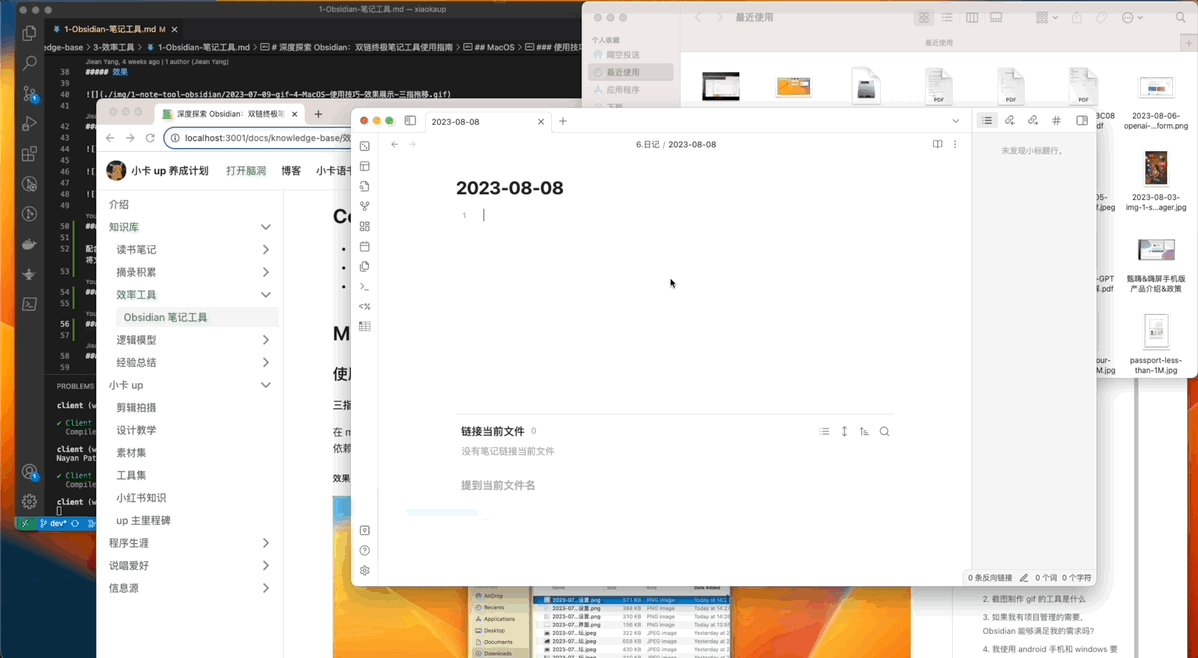The height and width of the screenshot is (658, 1198).
Task: Open command palette terminal icon in Obsidian
Action: click(365, 287)
